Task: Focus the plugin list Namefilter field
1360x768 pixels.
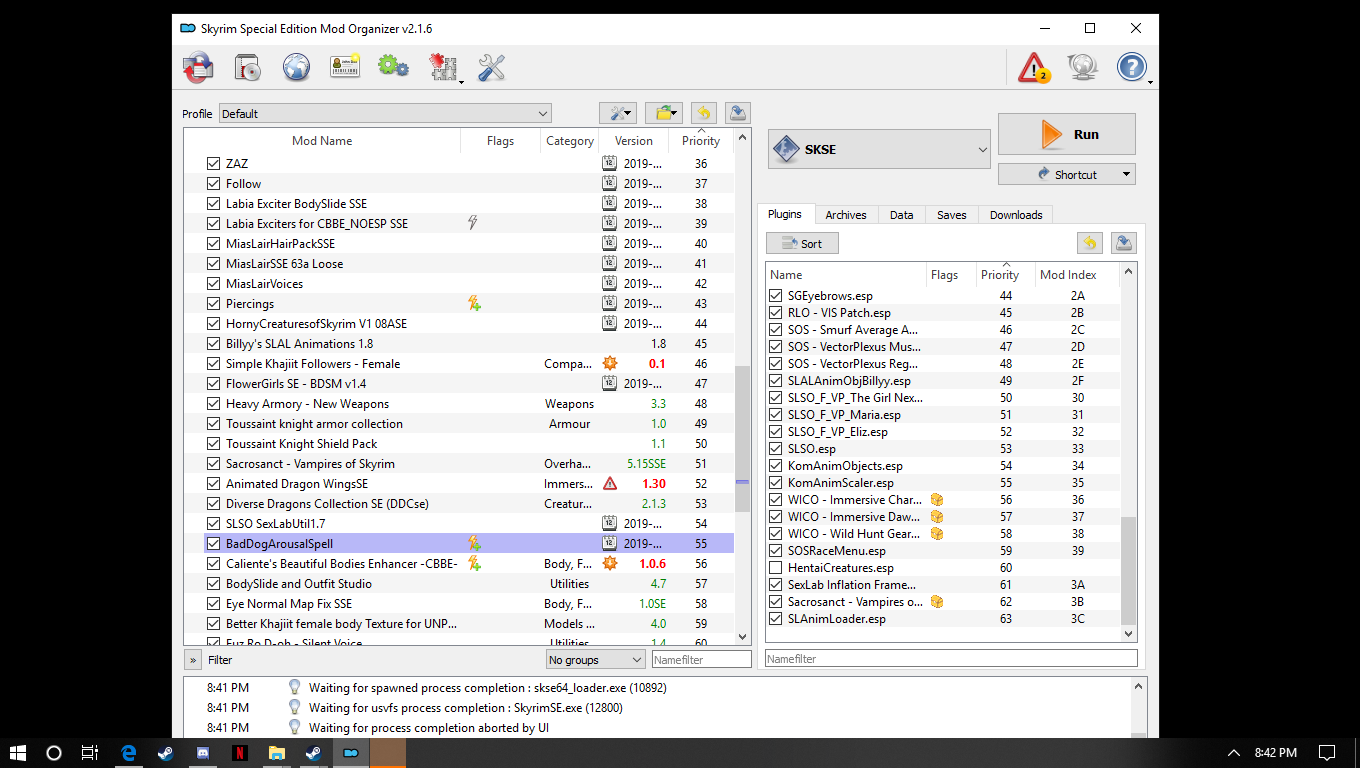Action: (951, 658)
